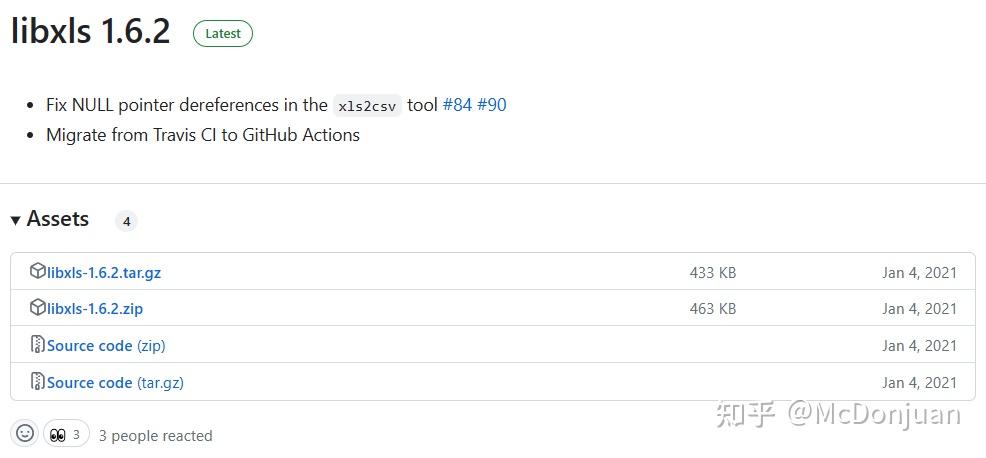986x458 pixels.
Task: Click the file-zip icon beside Source code (zip)
Action: [x=38, y=345]
